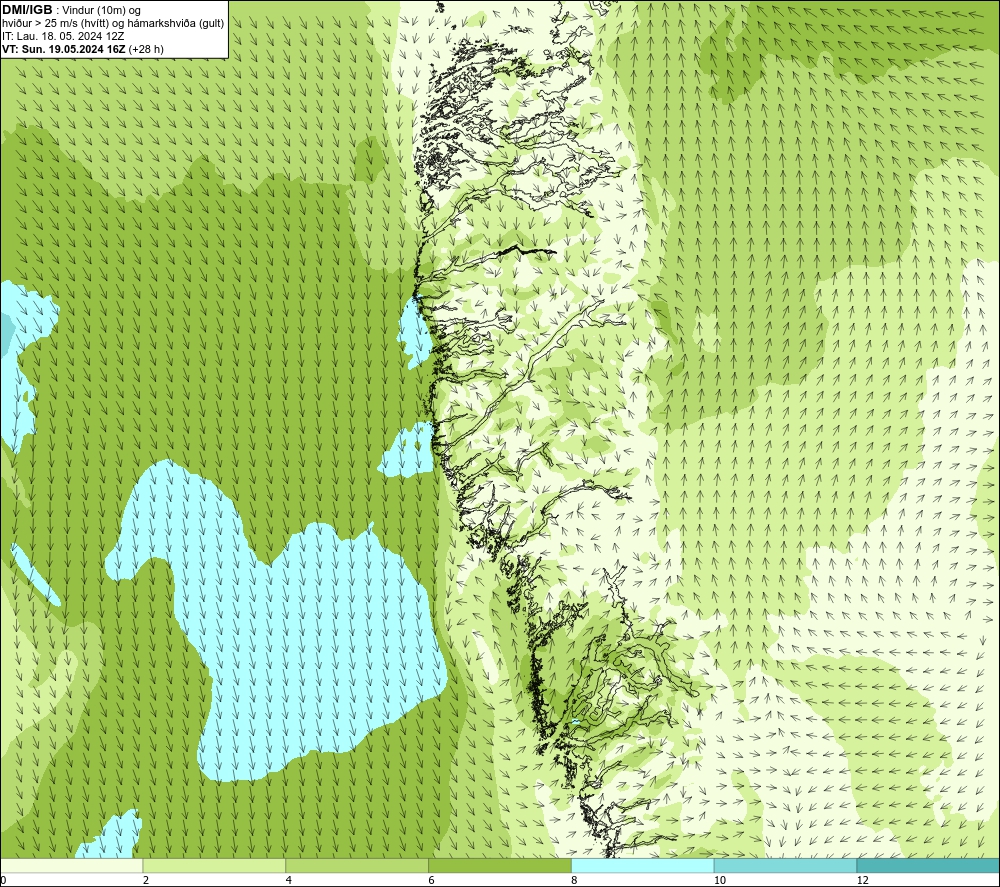This screenshot has height=887, width=1000.
Task: Click the pale yellow 0–2 m/s legend swatch
Action: (71, 865)
